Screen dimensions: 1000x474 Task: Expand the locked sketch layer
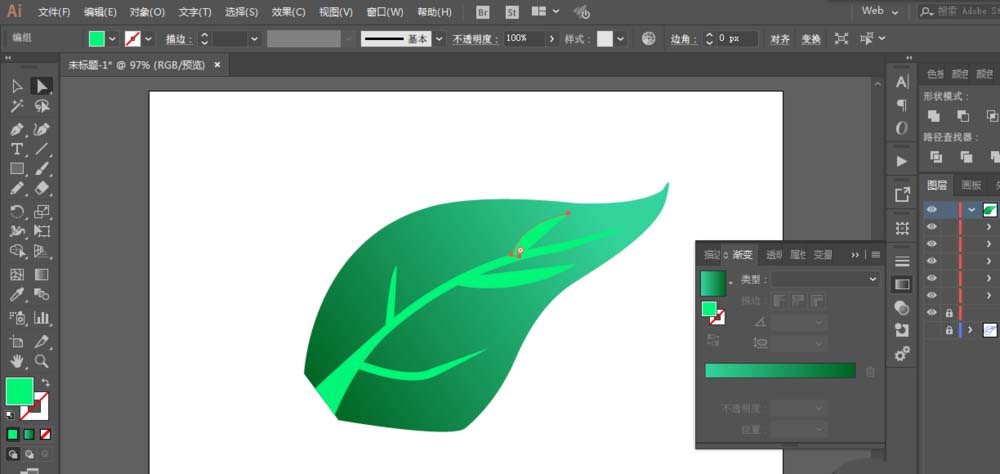[970, 330]
